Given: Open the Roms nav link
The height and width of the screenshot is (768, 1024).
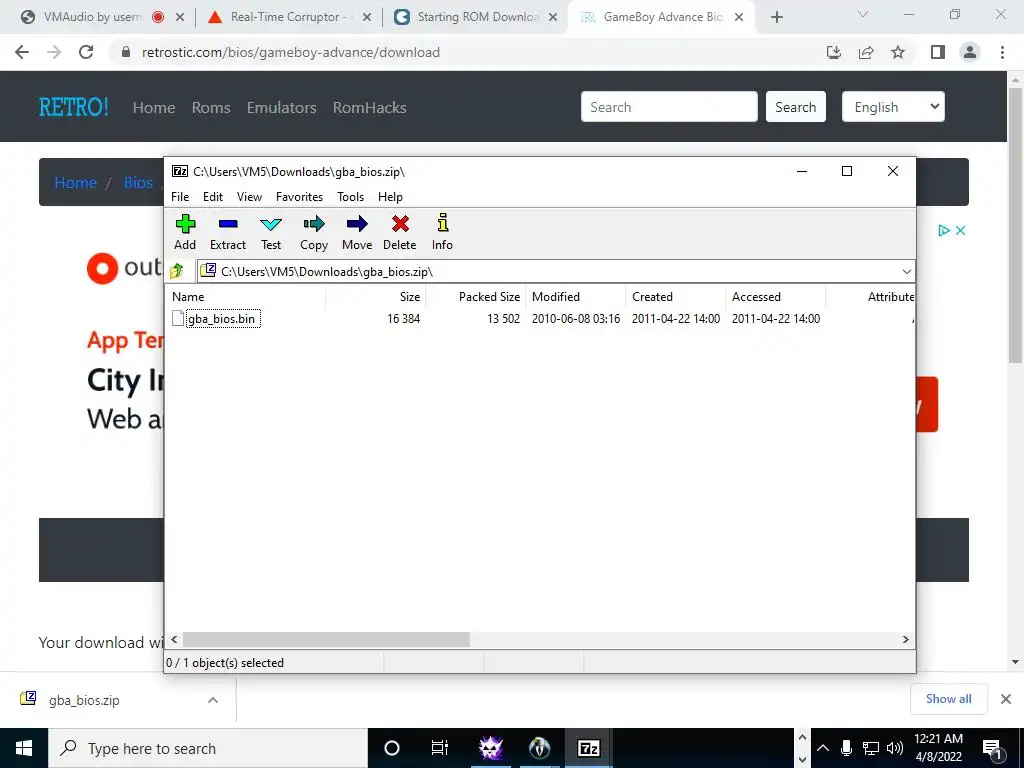Looking at the screenshot, I should pyautogui.click(x=211, y=107).
